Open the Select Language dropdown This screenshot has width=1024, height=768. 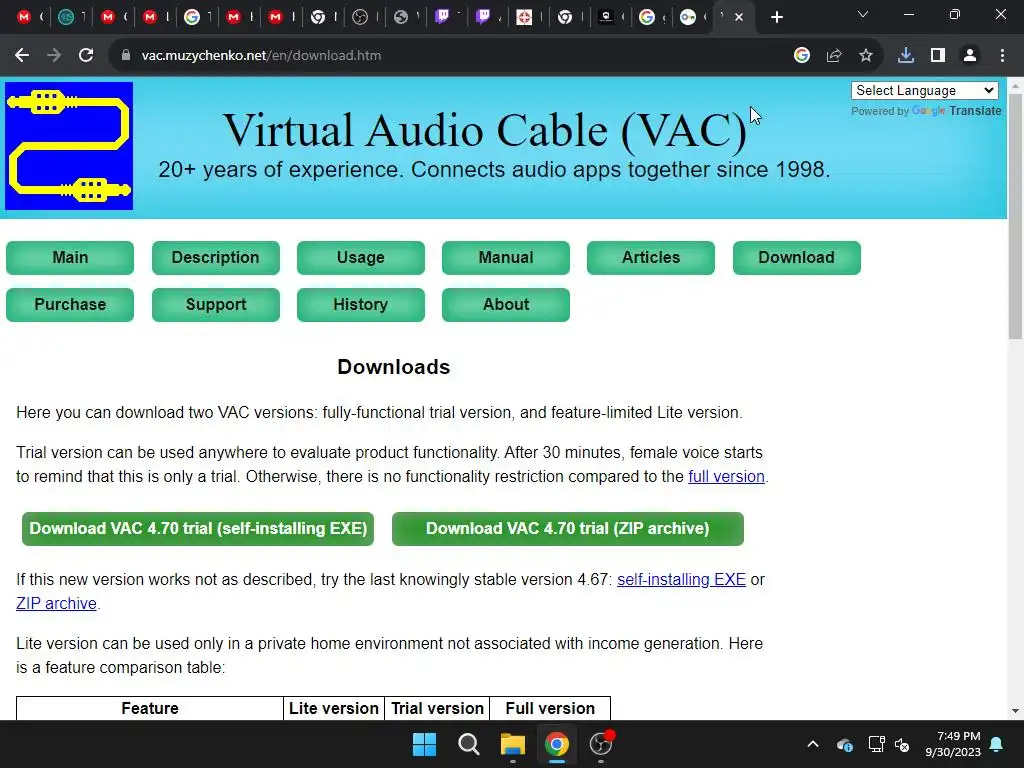[924, 91]
